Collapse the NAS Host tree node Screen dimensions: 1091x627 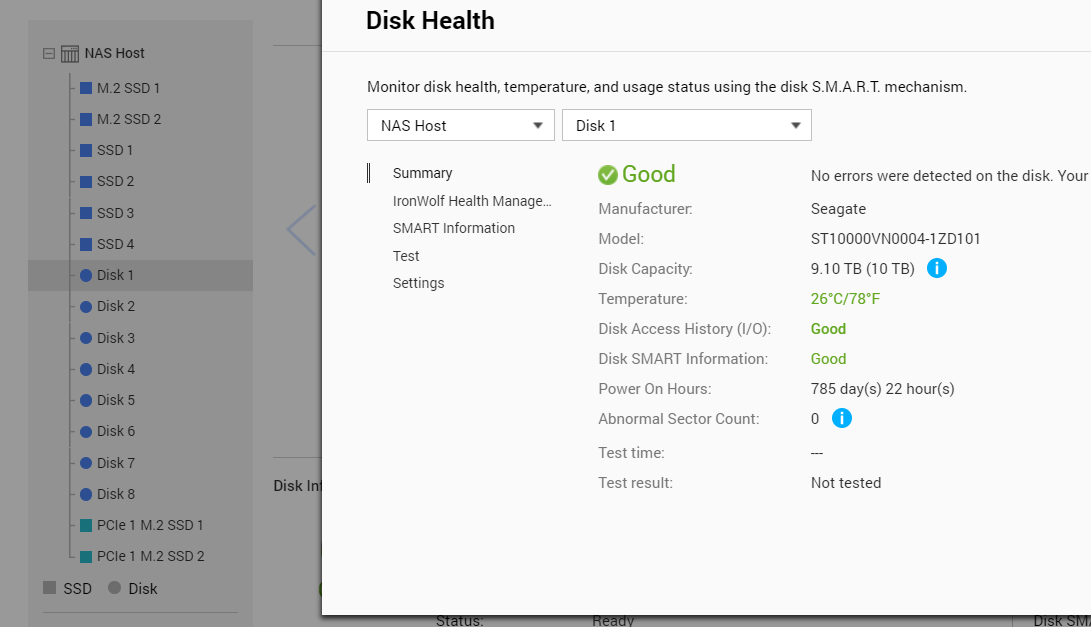pos(49,53)
